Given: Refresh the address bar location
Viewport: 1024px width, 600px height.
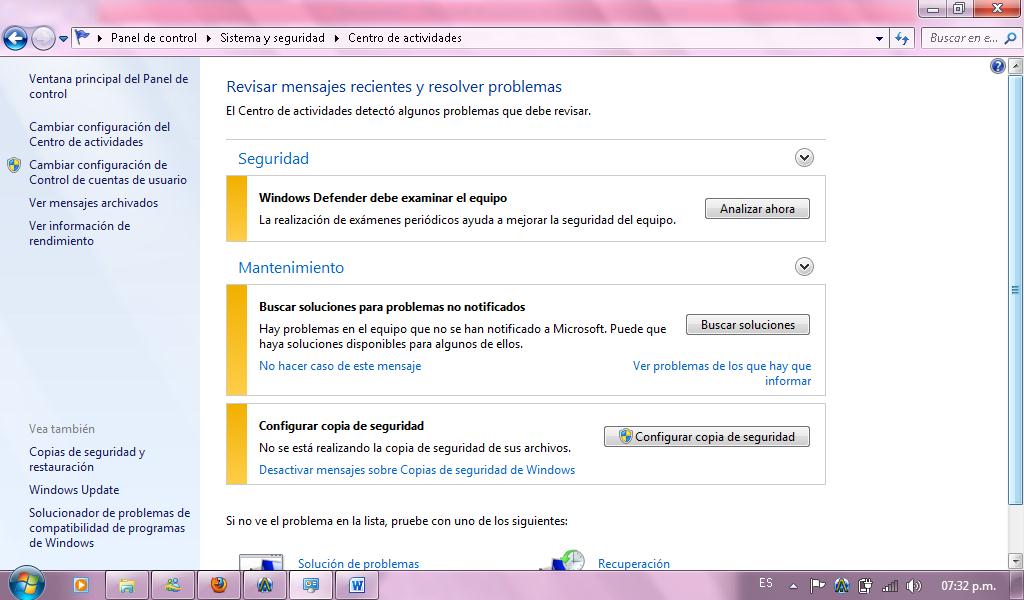Looking at the screenshot, I should coord(902,39).
